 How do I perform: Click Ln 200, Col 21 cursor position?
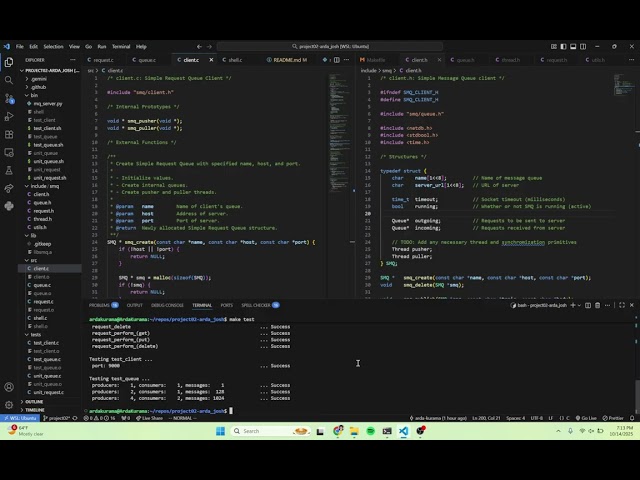[486, 418]
